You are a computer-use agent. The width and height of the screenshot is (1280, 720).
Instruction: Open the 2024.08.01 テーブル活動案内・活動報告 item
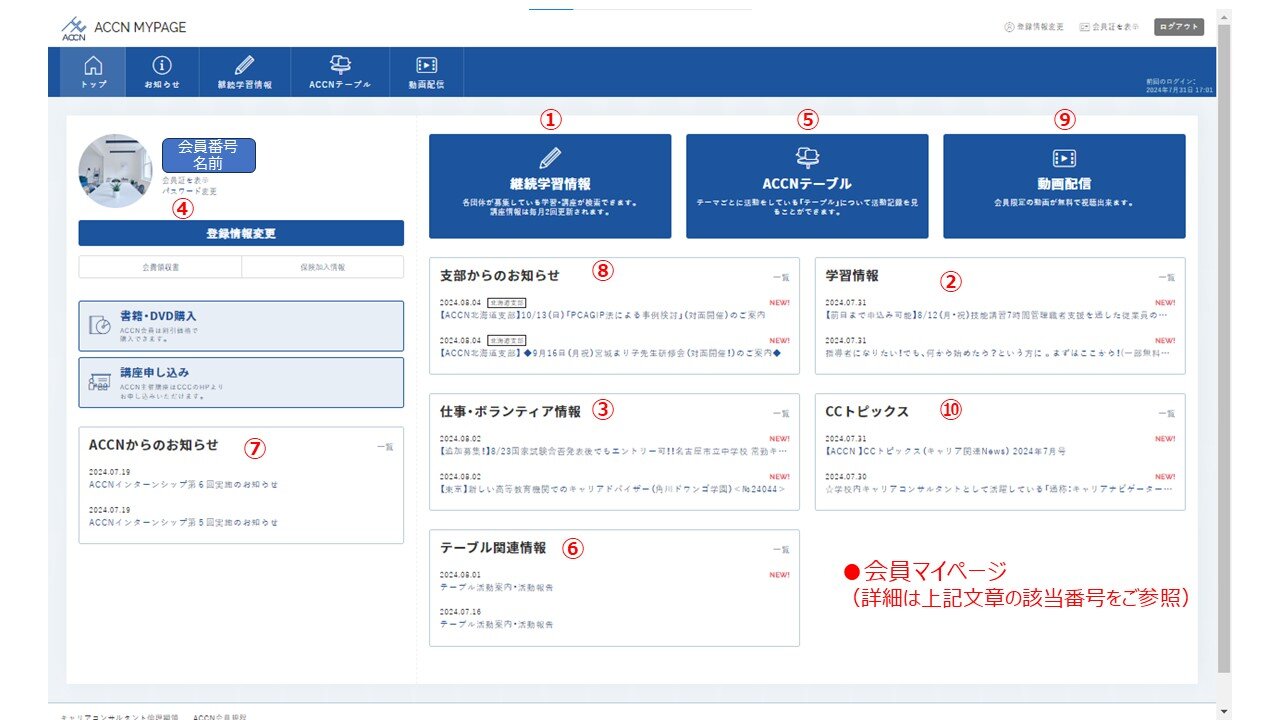(496, 587)
